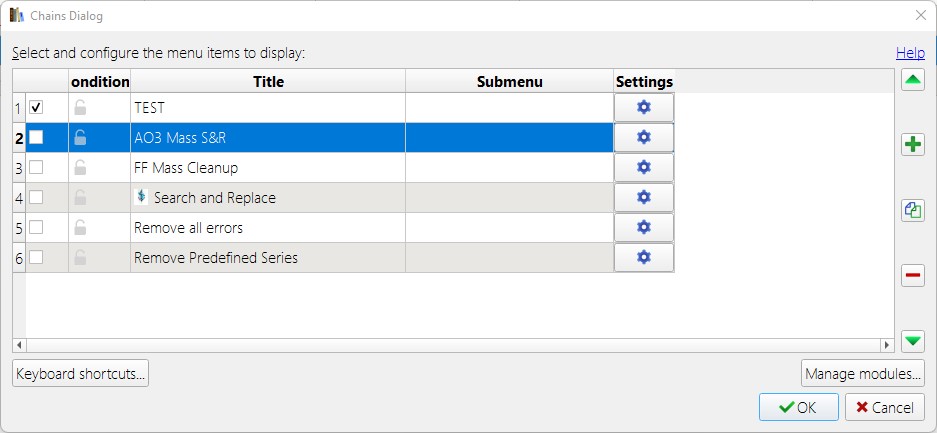The width and height of the screenshot is (937, 433).
Task: Click the Title column header
Action: point(268,81)
